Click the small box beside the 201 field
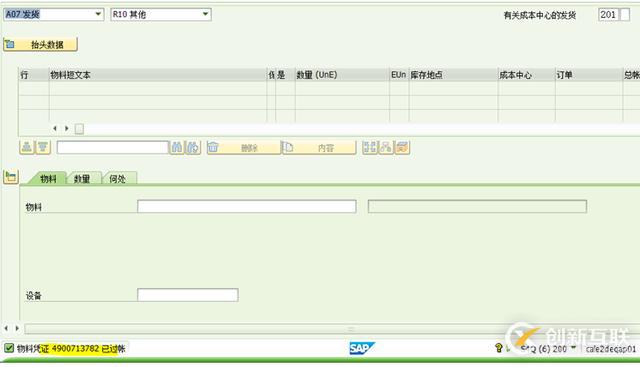Viewport: 640px width, 367px height. coord(625,15)
